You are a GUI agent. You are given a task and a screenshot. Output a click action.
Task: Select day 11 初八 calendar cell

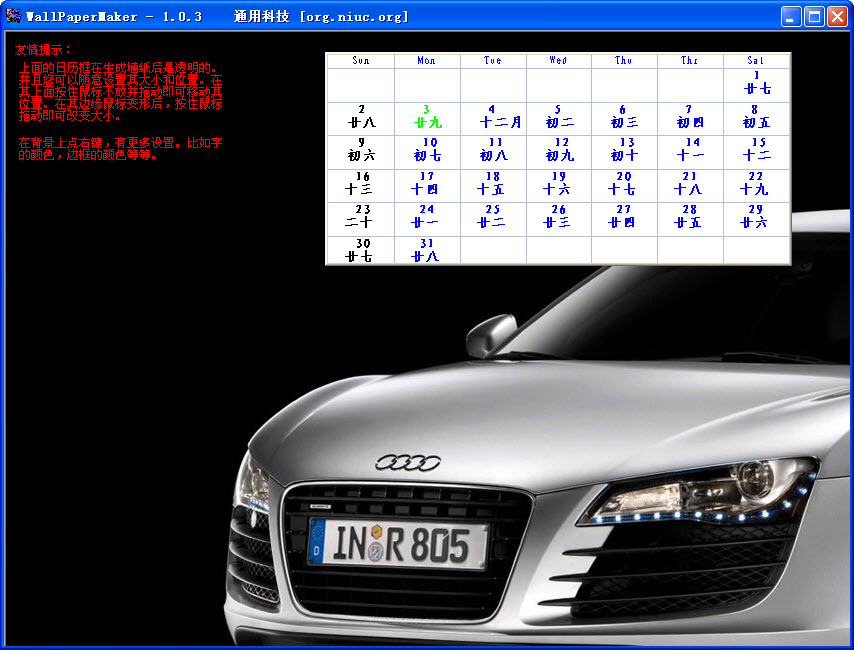coord(493,152)
